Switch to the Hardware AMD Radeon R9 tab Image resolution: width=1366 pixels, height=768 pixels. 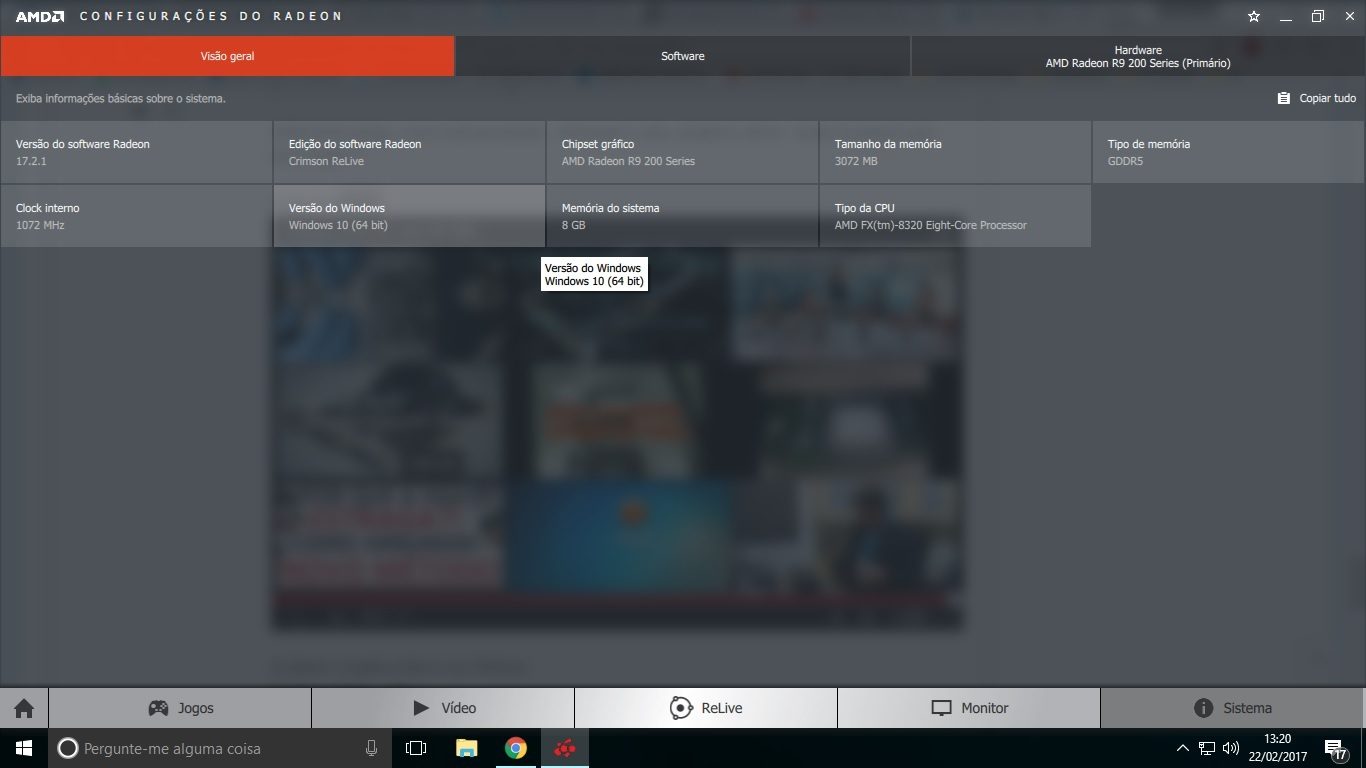pyautogui.click(x=1138, y=56)
